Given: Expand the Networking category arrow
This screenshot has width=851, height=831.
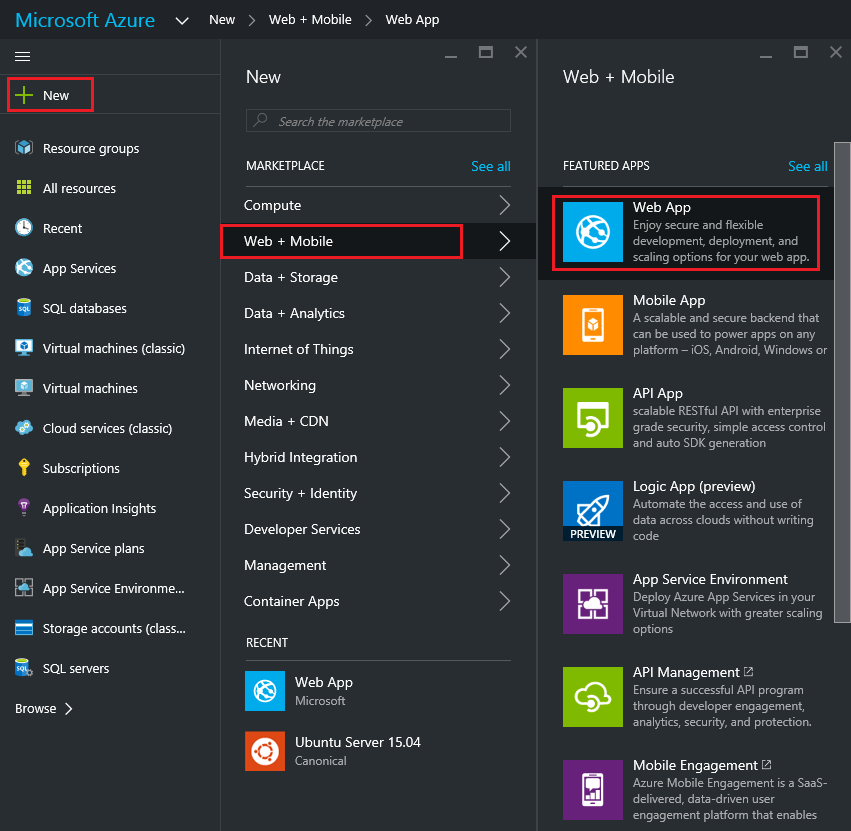Looking at the screenshot, I should [504, 385].
